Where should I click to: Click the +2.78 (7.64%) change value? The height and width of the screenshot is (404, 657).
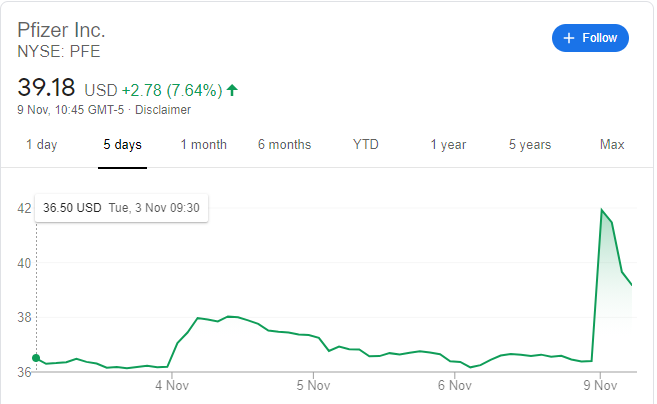point(172,90)
